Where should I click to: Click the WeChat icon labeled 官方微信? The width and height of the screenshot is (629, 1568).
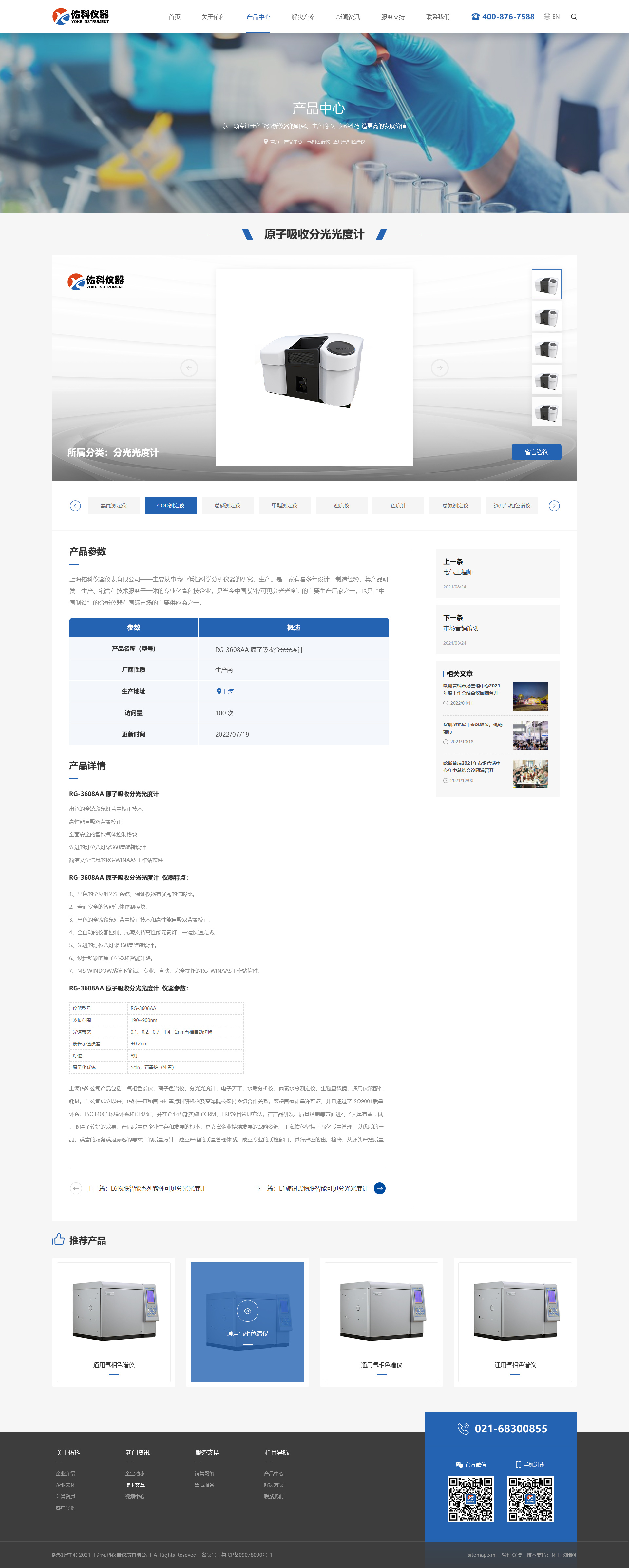[x=459, y=1464]
